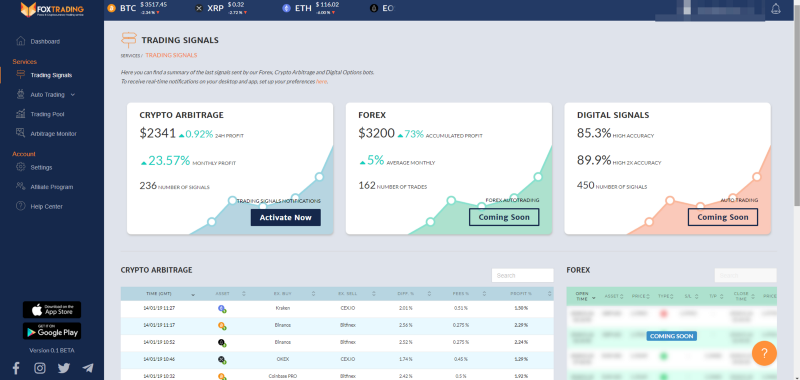The width and height of the screenshot is (800, 380).
Task: Click the Forex table search field
Action: point(745,275)
